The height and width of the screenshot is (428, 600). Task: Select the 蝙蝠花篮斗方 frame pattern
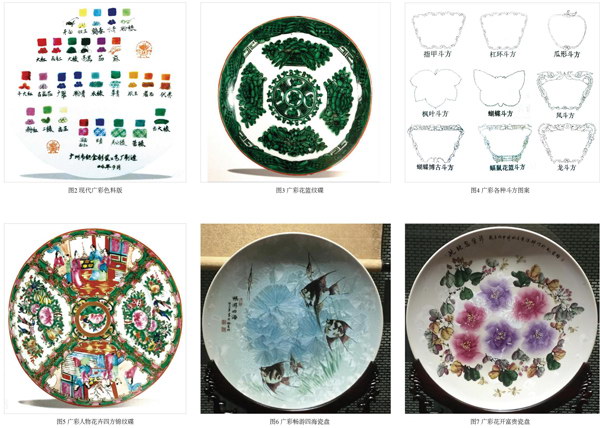tap(505, 143)
